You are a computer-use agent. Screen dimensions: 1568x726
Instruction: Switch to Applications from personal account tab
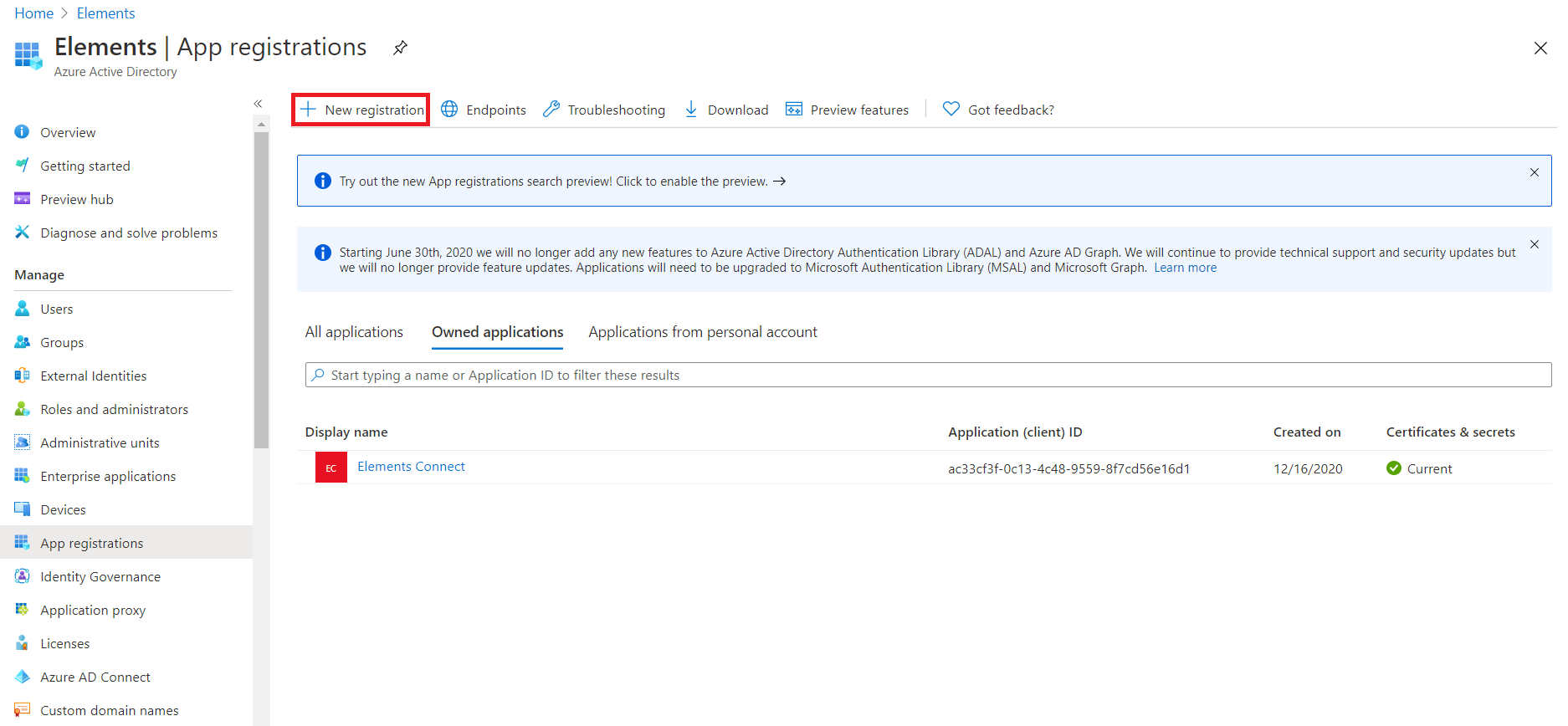pos(702,332)
